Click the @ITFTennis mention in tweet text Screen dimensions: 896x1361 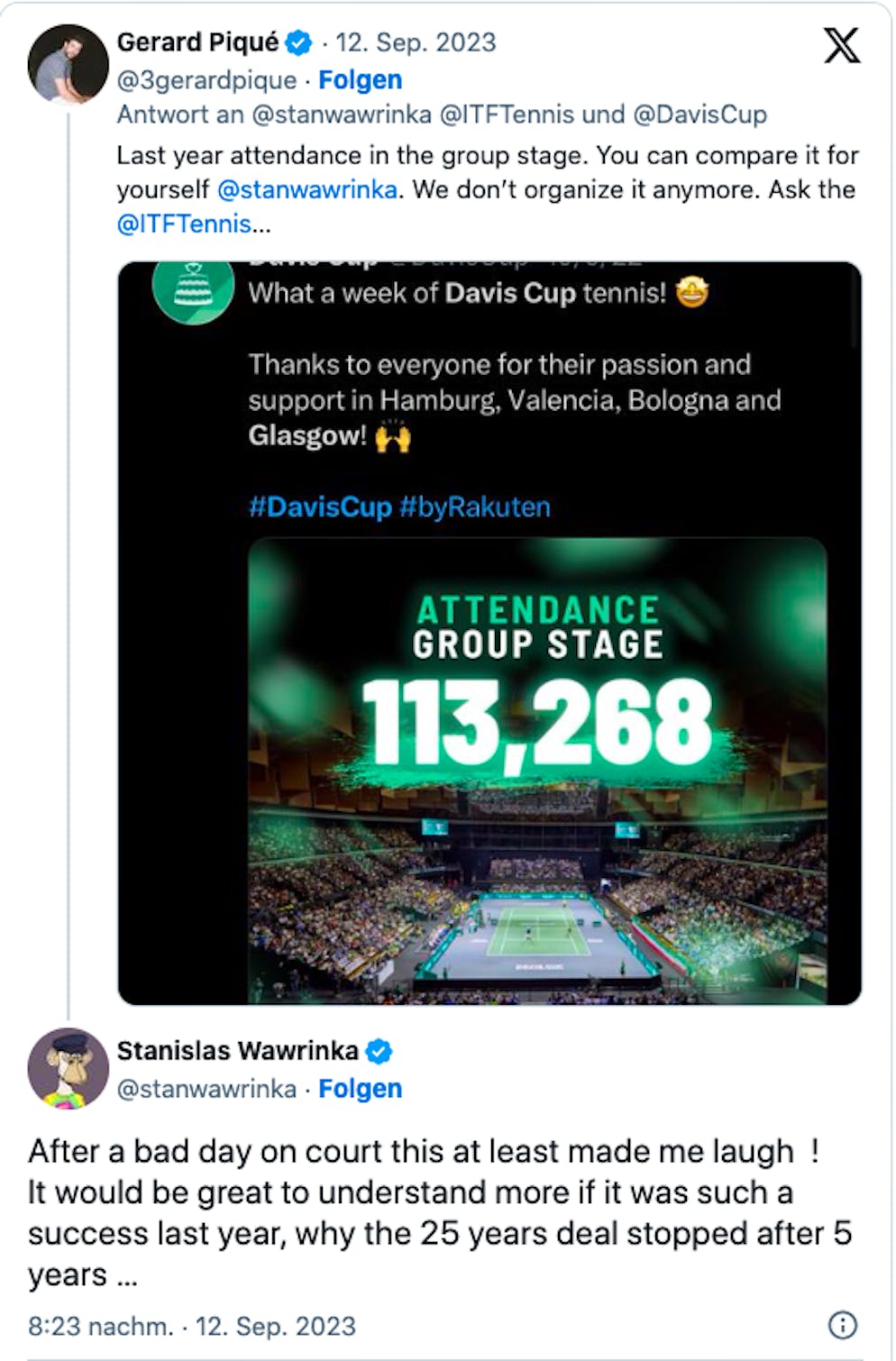pyautogui.click(x=184, y=224)
